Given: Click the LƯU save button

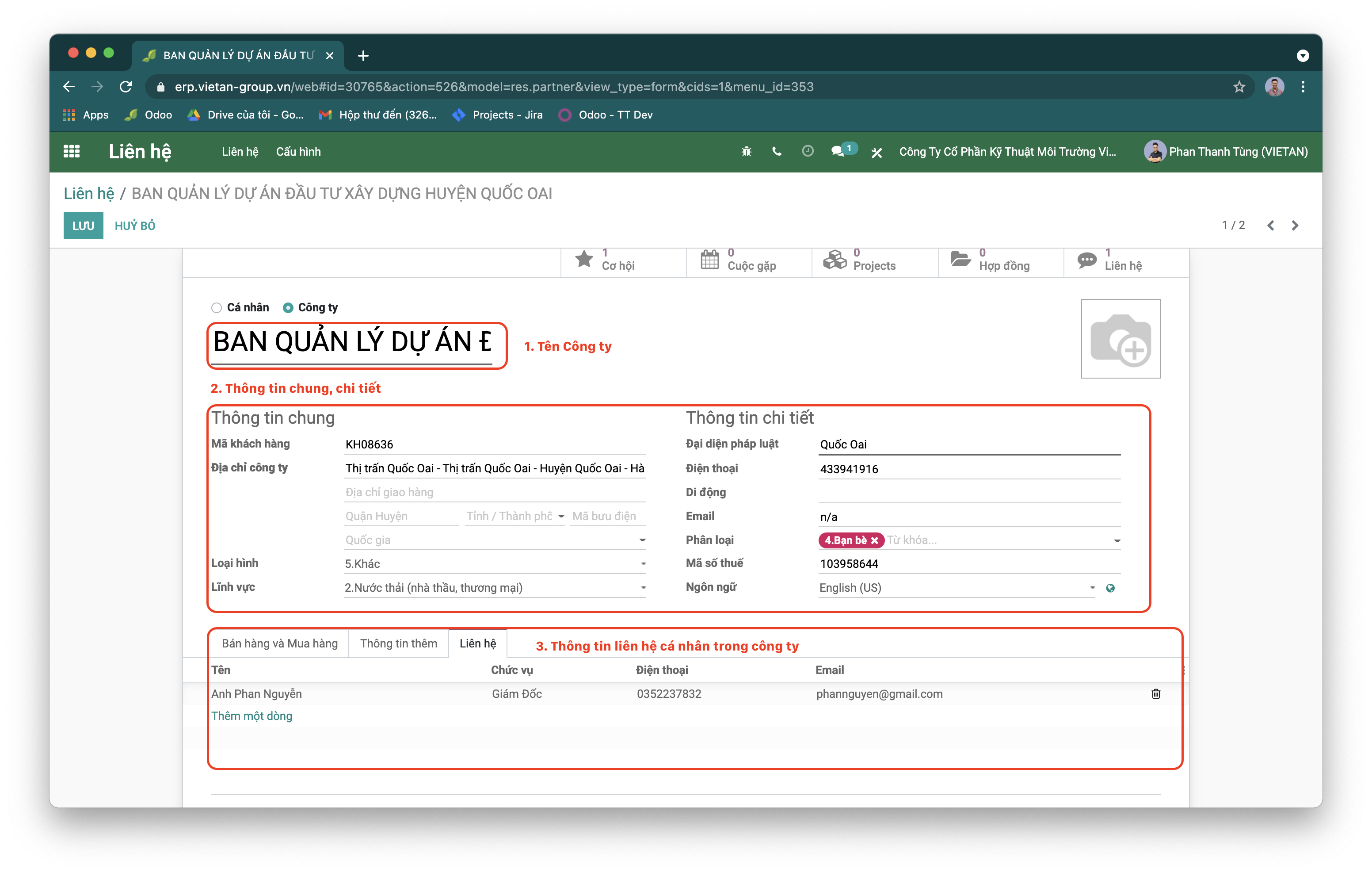Looking at the screenshot, I should (x=83, y=226).
